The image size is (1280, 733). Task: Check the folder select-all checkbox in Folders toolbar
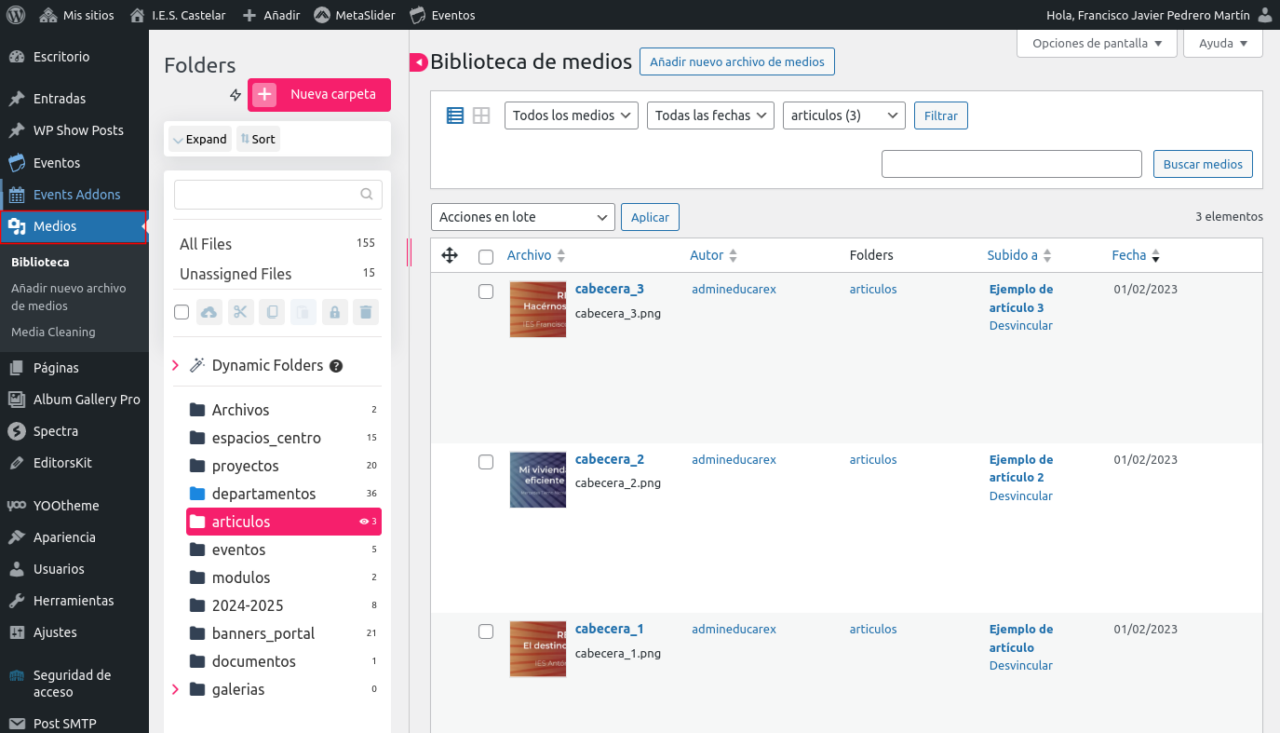coord(181,312)
